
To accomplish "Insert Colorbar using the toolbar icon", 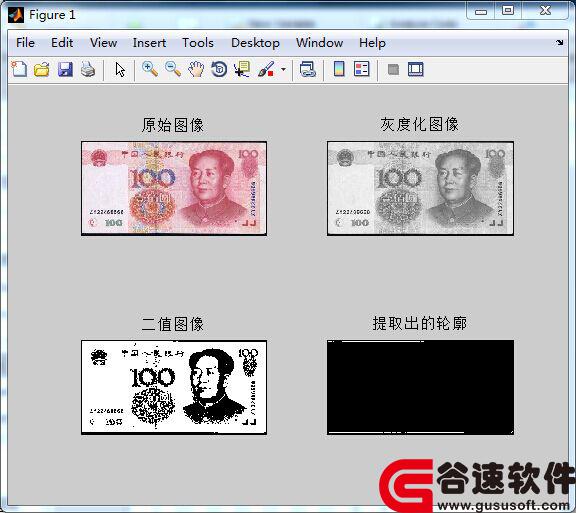I will tap(339, 69).
